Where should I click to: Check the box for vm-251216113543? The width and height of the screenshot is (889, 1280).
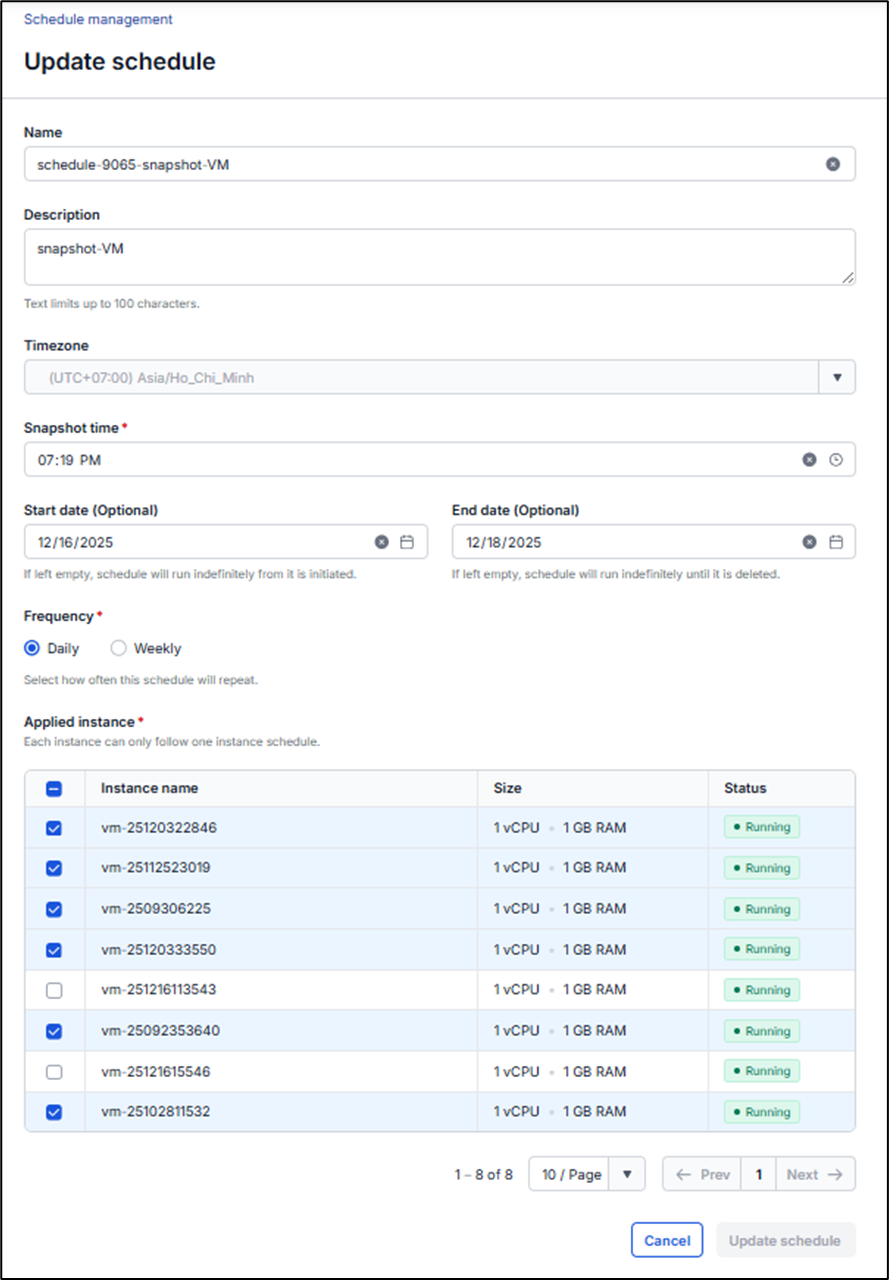point(54,990)
